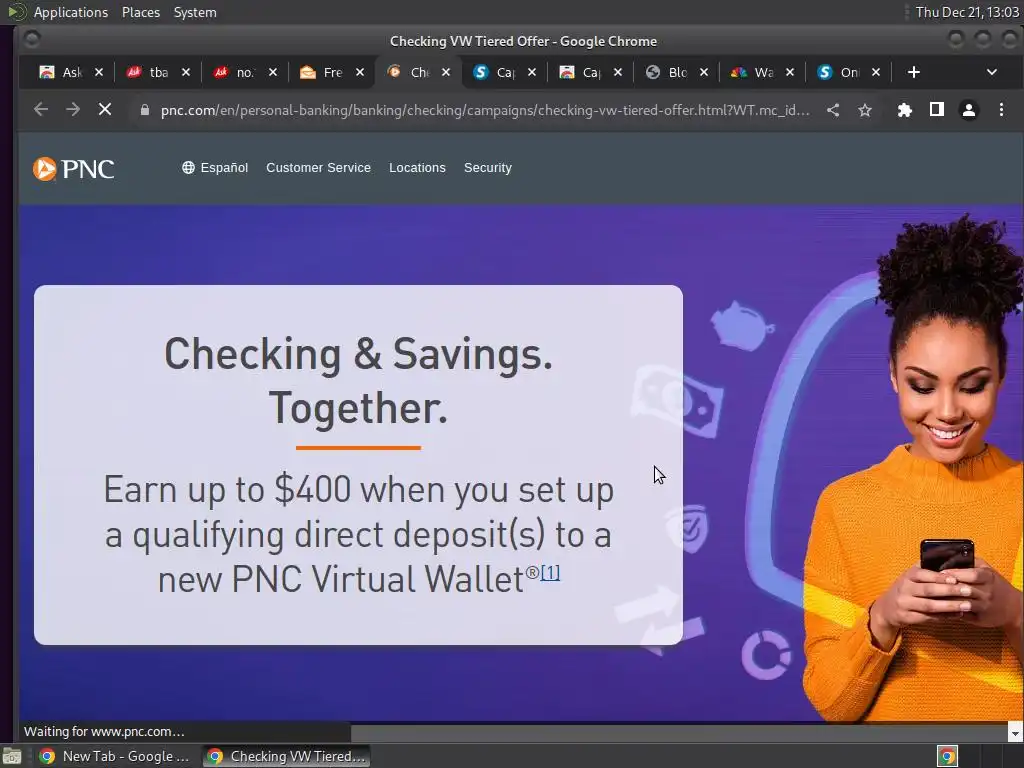Close the tba tab
The height and width of the screenshot is (768, 1024).
185,72
